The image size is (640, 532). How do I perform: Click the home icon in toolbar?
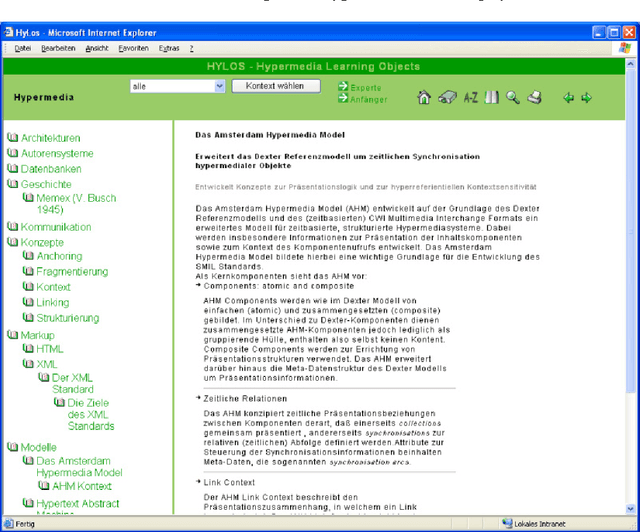[424, 97]
